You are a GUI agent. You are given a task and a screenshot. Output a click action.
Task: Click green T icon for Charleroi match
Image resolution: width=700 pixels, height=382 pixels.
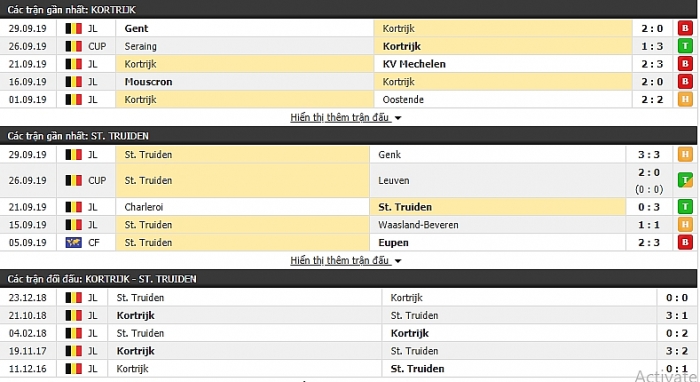point(685,207)
